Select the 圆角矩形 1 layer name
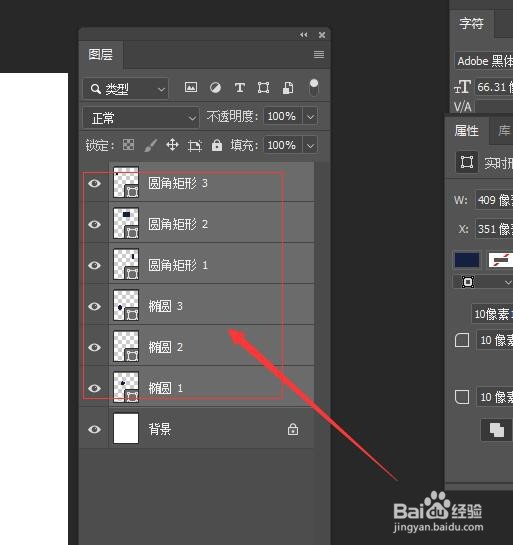 (x=178, y=265)
